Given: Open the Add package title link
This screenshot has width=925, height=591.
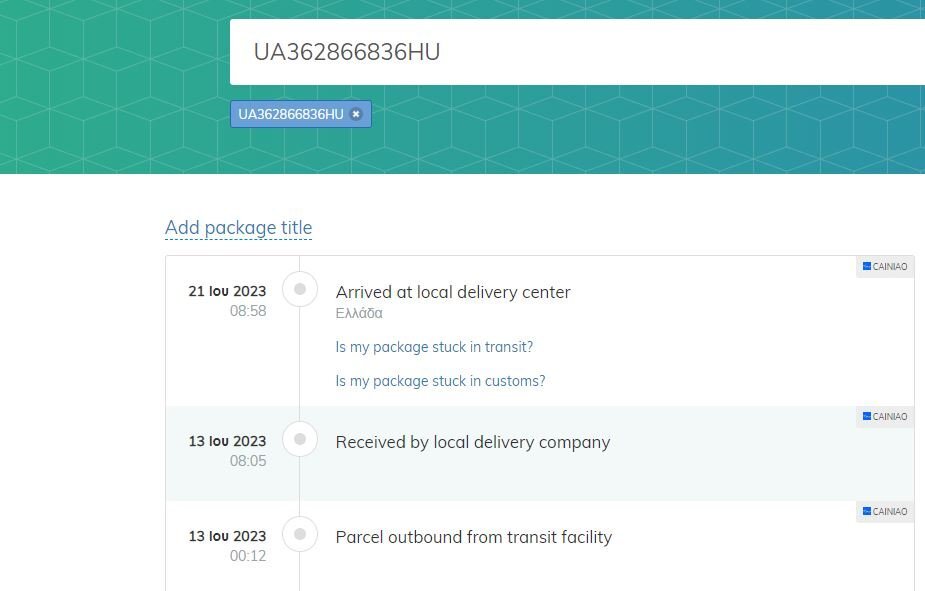Looking at the screenshot, I should coord(238,228).
